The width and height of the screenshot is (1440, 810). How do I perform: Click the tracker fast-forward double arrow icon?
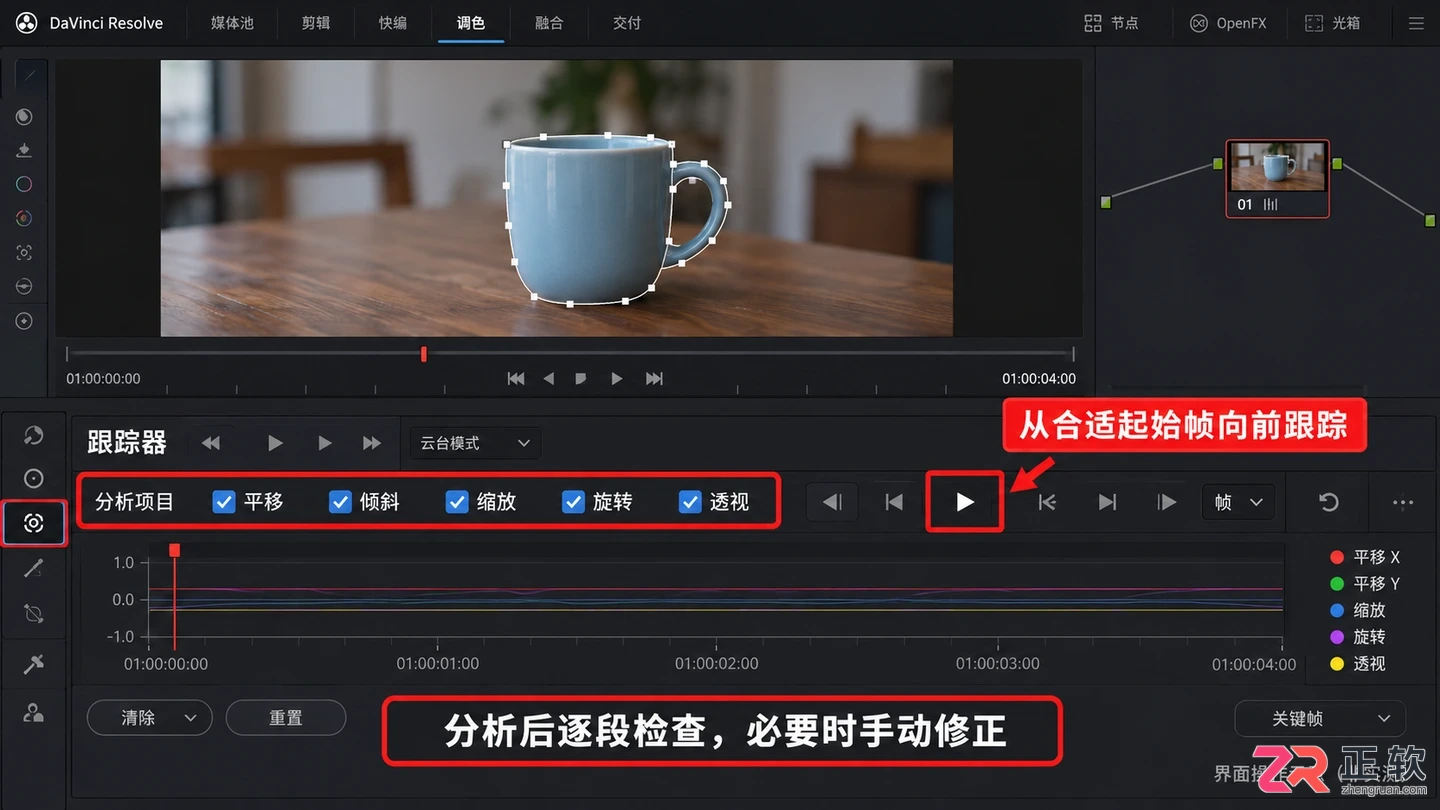(371, 443)
